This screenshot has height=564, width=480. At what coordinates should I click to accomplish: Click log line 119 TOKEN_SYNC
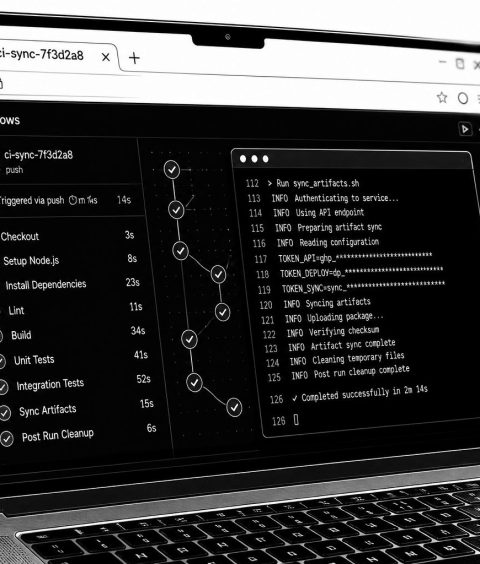pos(352,287)
